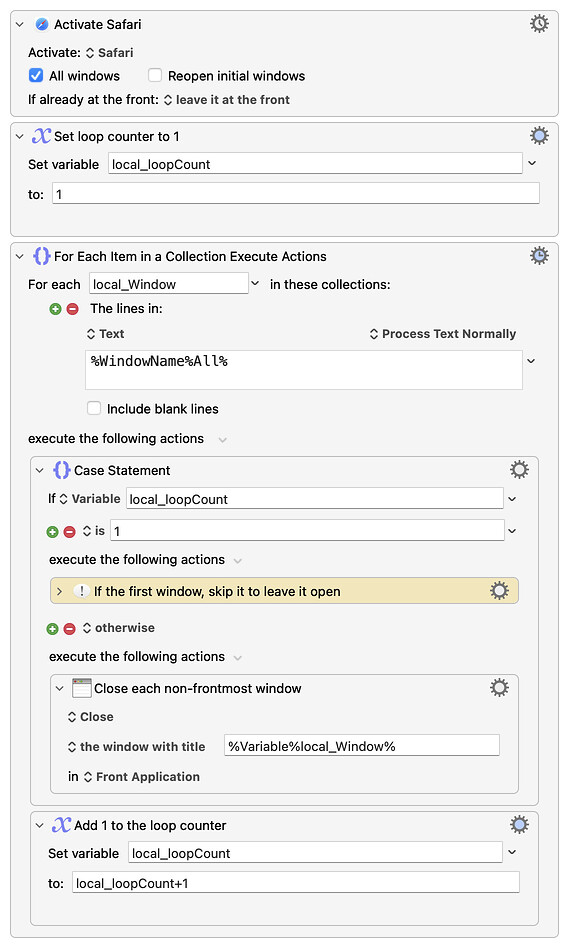
Task: Open 'leave it at the front' popup
Action: coord(227,100)
